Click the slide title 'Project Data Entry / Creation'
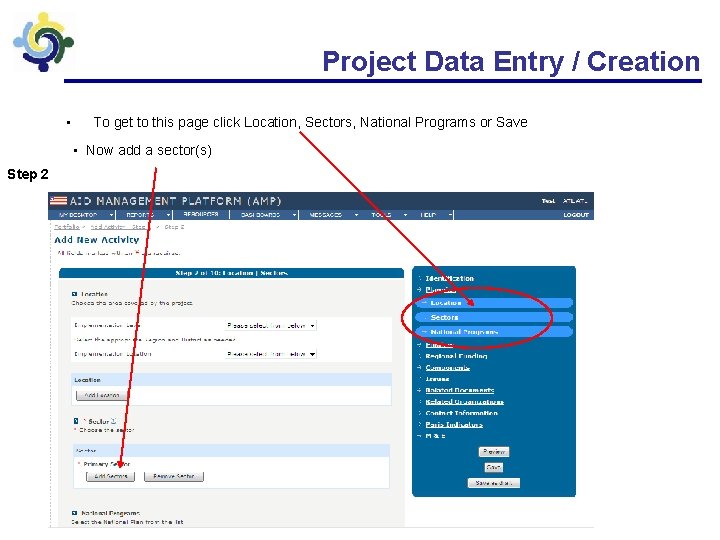Screen dimensions: 720x540 [x=511, y=62]
